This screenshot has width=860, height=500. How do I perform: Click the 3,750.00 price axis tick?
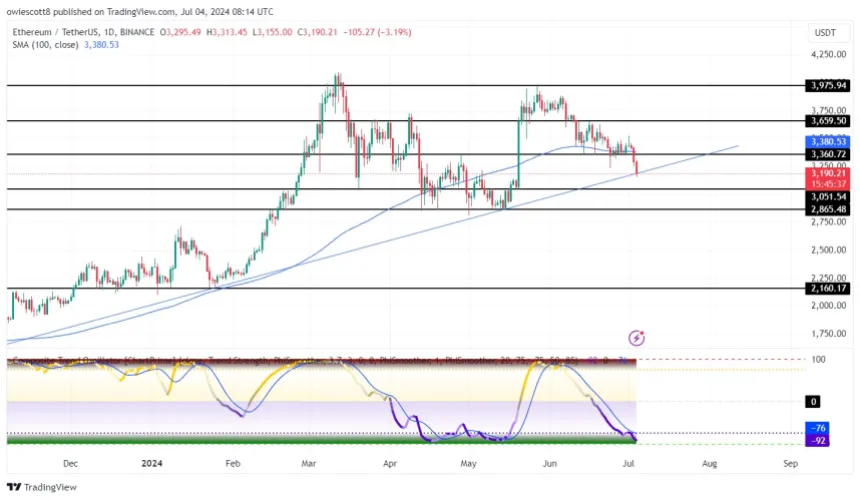pyautogui.click(x=829, y=110)
